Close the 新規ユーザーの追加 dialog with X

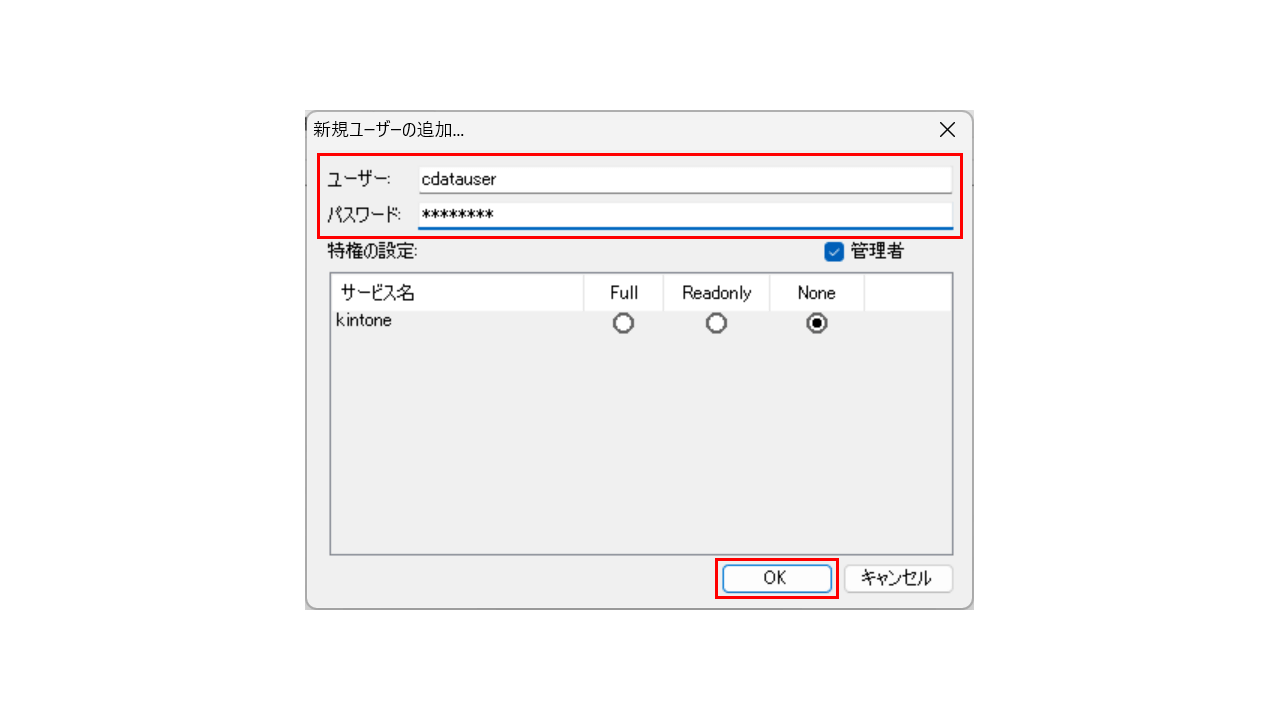(x=947, y=130)
